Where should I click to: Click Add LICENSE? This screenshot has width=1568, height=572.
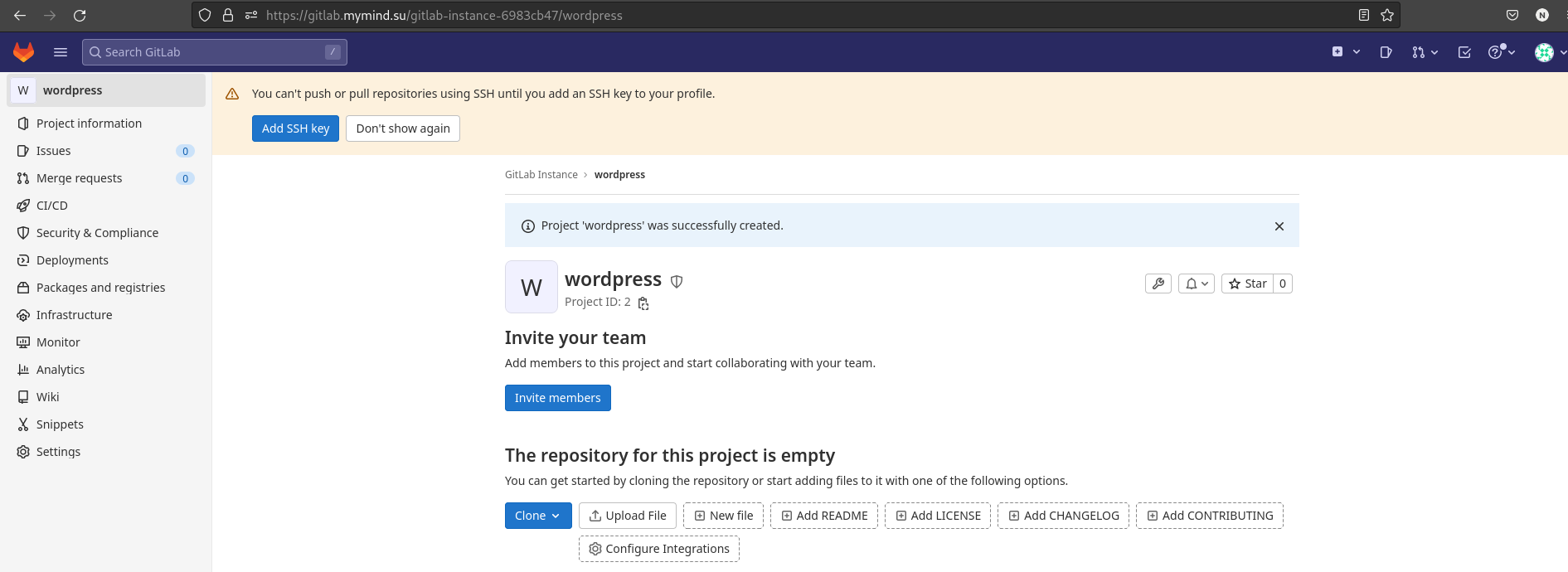pyautogui.click(x=938, y=516)
